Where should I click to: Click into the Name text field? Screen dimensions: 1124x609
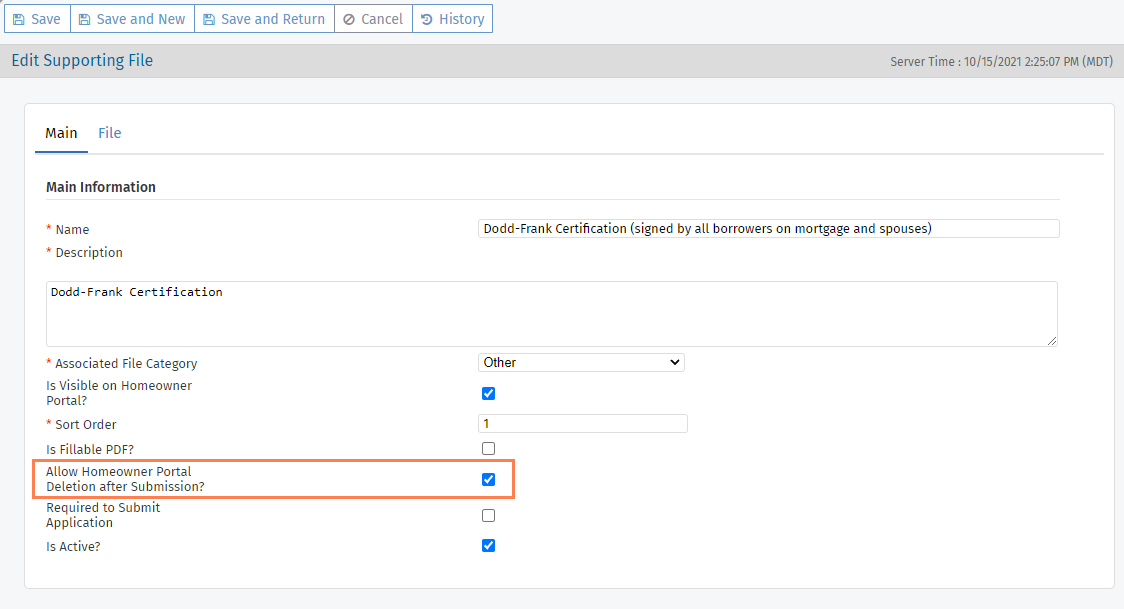pos(768,228)
